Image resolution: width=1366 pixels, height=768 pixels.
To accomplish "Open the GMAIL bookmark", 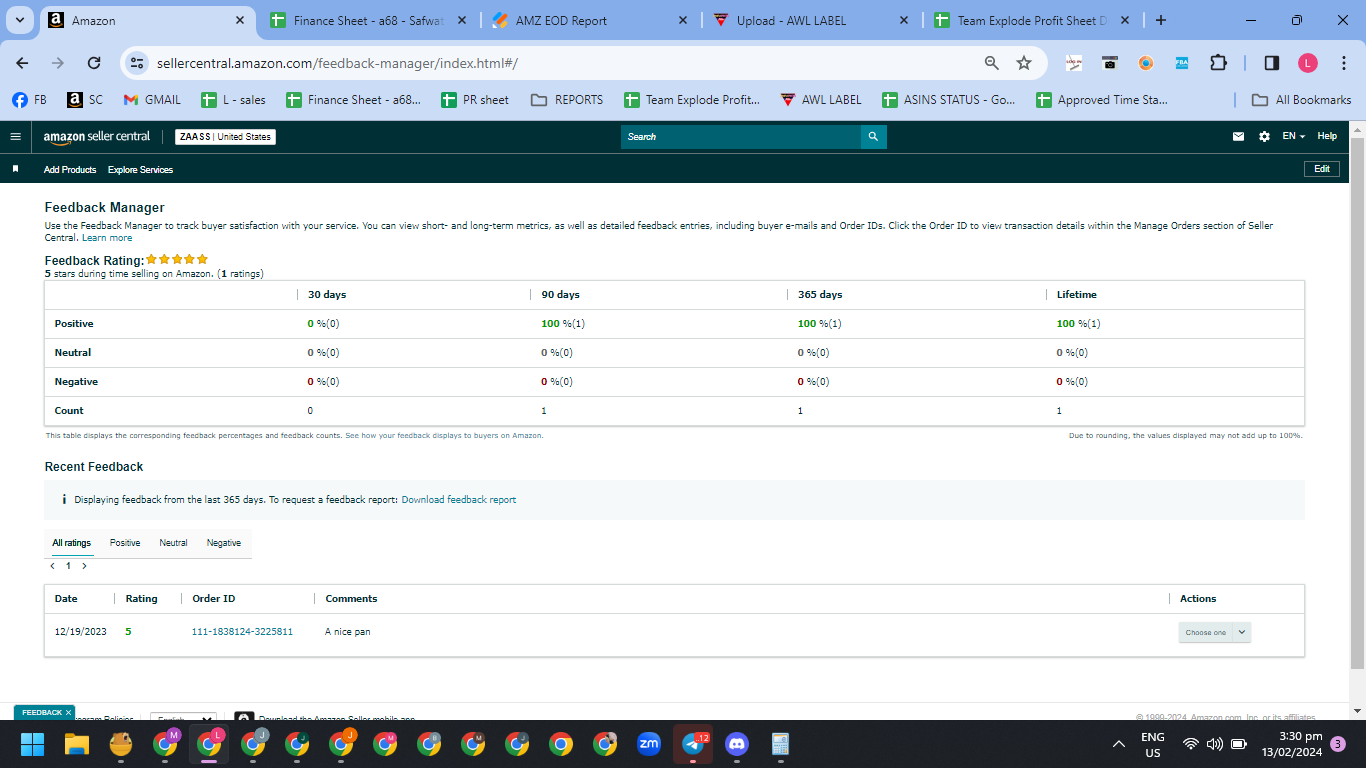I will 152,100.
